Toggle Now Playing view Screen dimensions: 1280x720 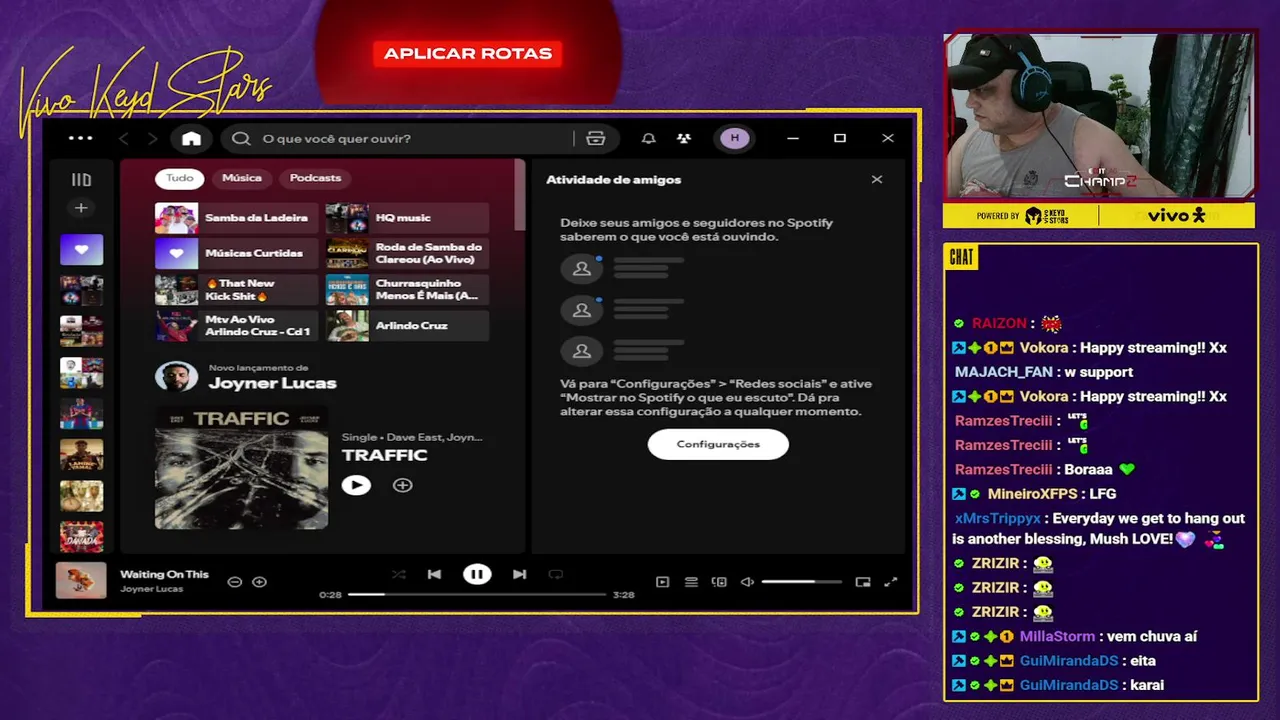[x=662, y=582]
